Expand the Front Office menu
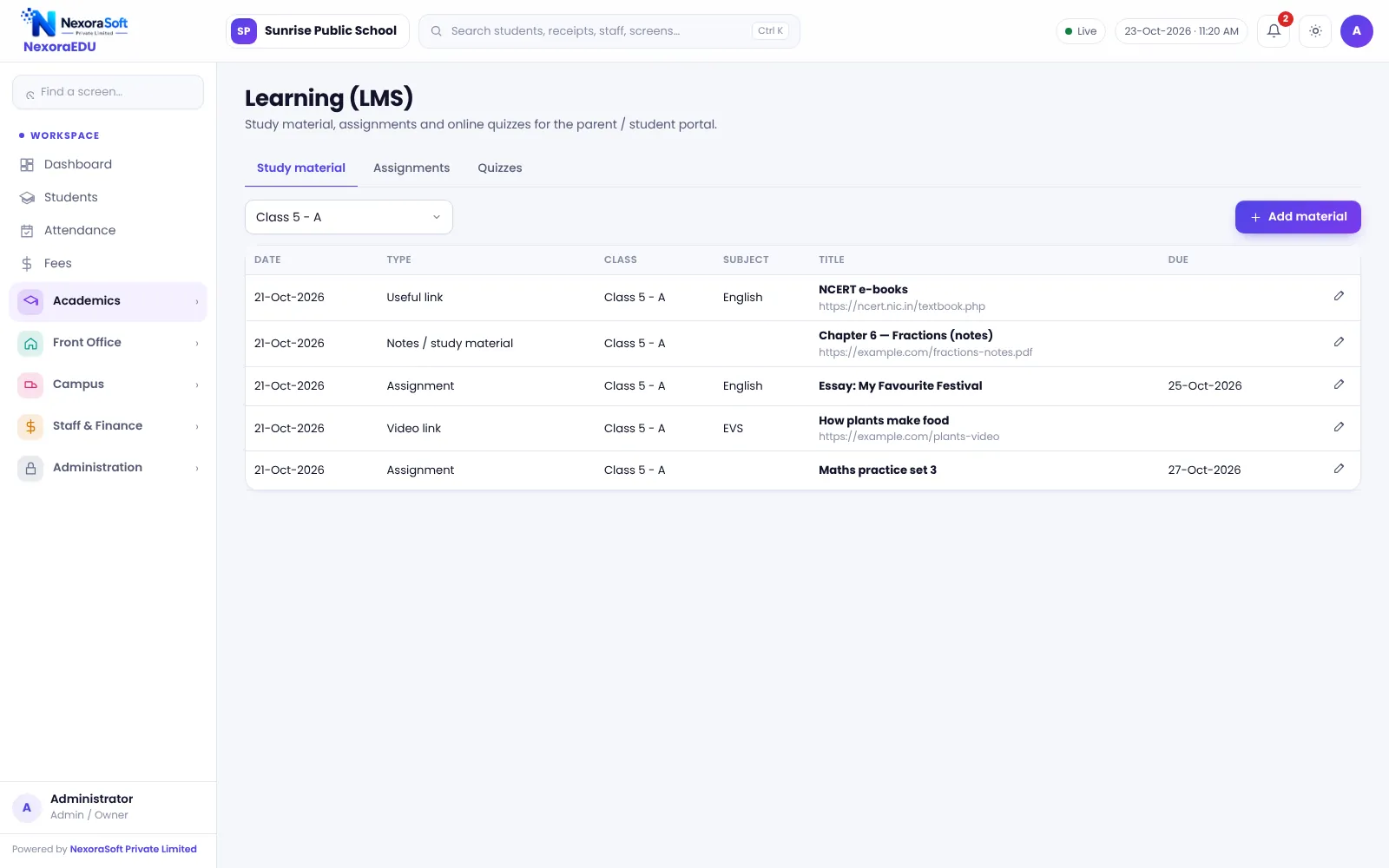Image resolution: width=1389 pixels, height=868 pixels. [108, 343]
